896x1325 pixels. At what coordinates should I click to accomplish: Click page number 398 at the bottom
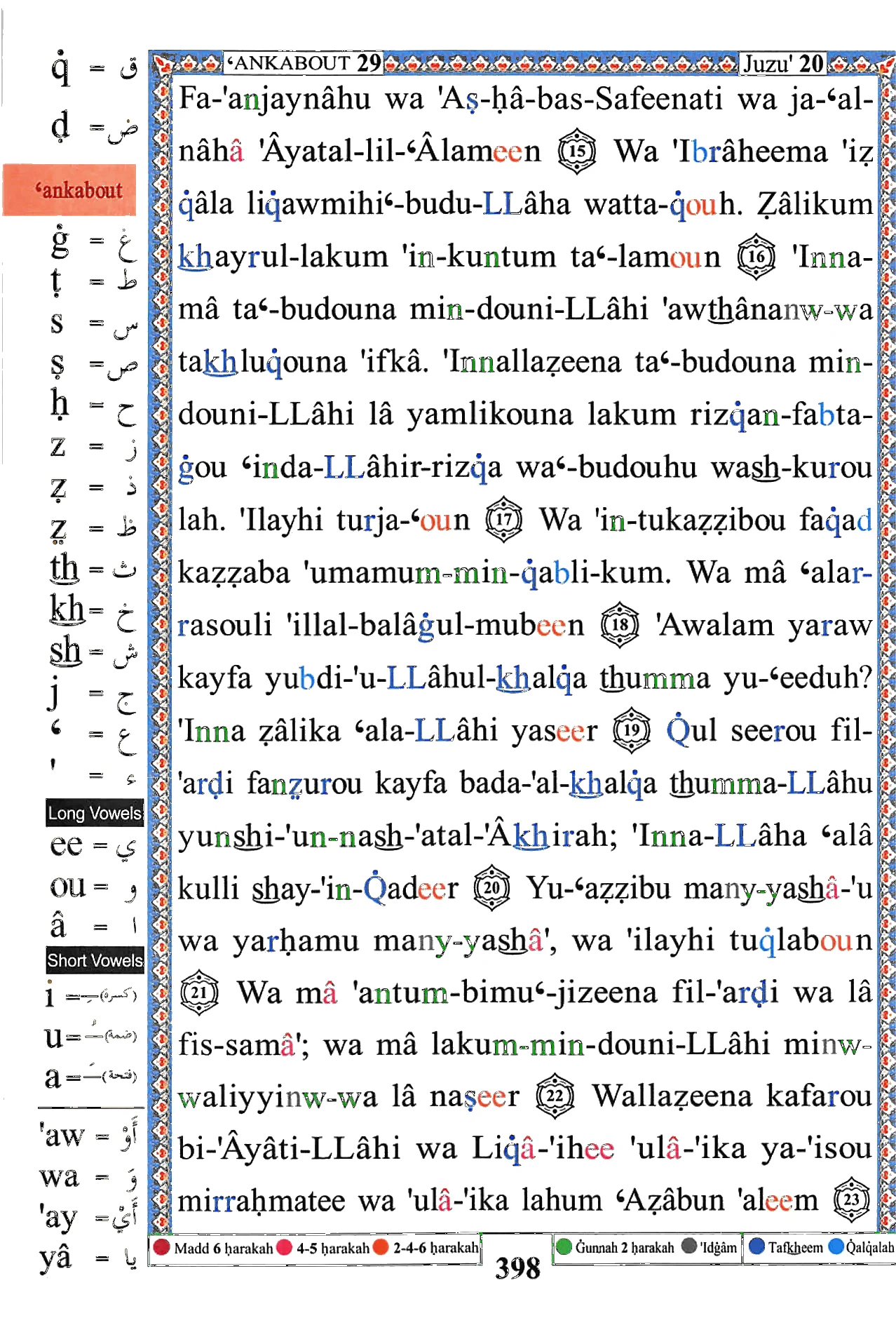(x=518, y=1268)
